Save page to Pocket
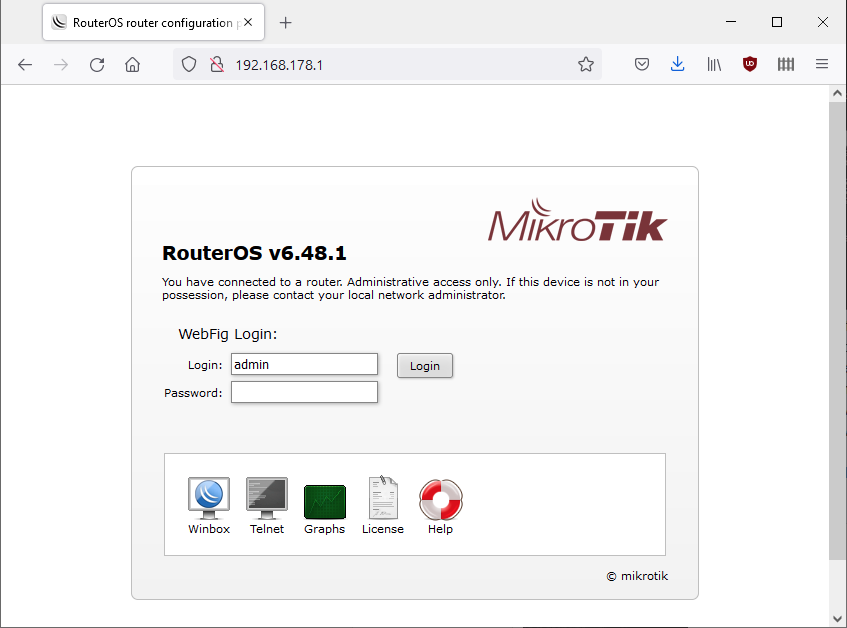 coord(642,65)
